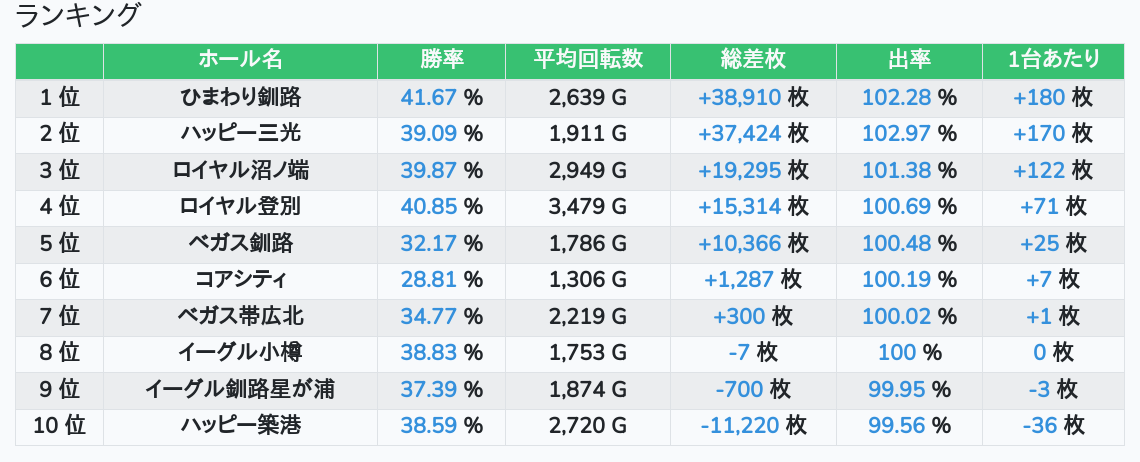Click the ロイヤル沼ノ端 hall name
This screenshot has height=462, width=1140.
tap(240, 170)
